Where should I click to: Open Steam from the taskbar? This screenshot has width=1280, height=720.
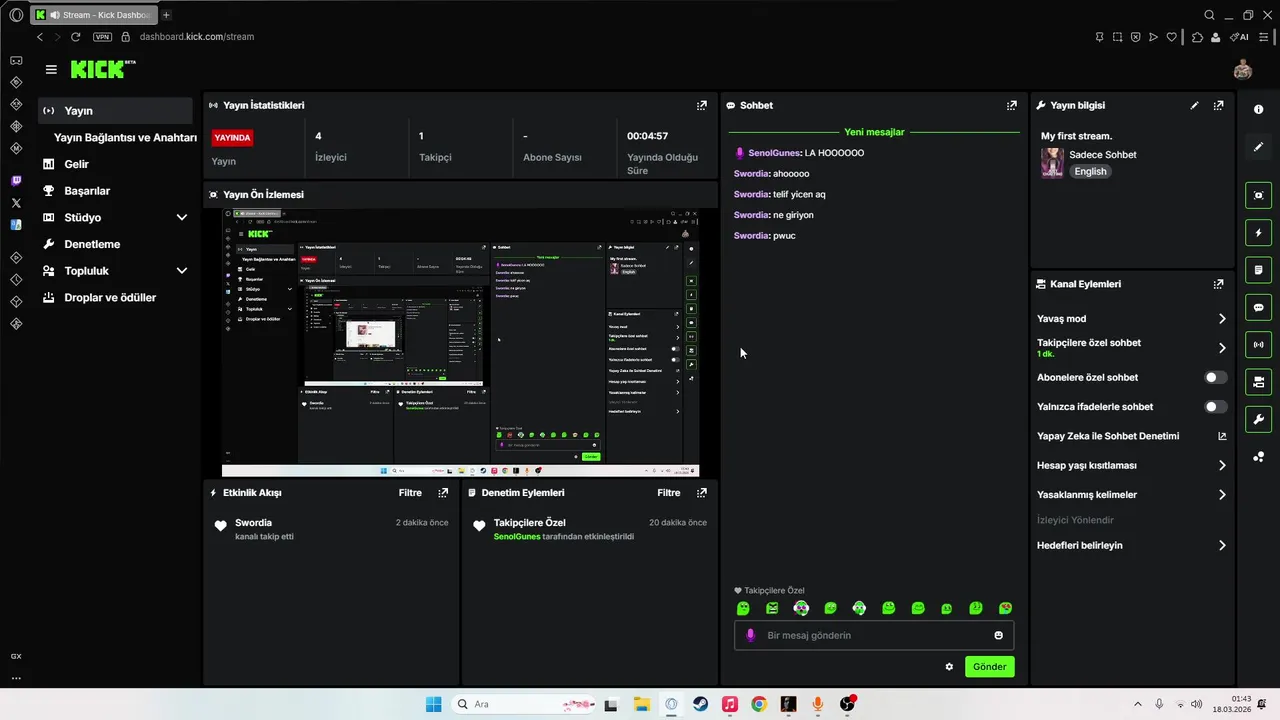tap(700, 704)
